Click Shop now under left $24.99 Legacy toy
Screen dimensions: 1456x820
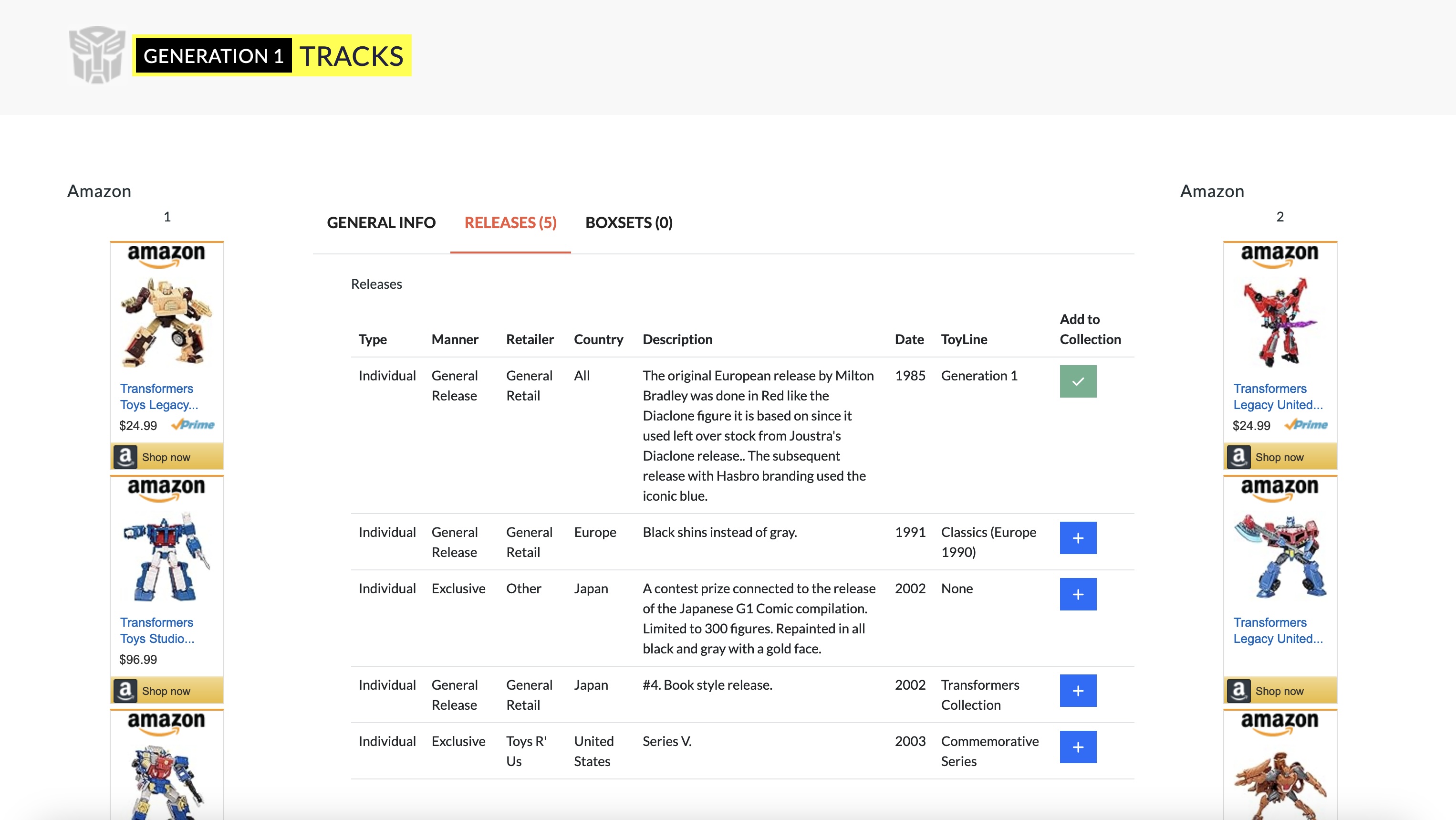tap(166, 457)
